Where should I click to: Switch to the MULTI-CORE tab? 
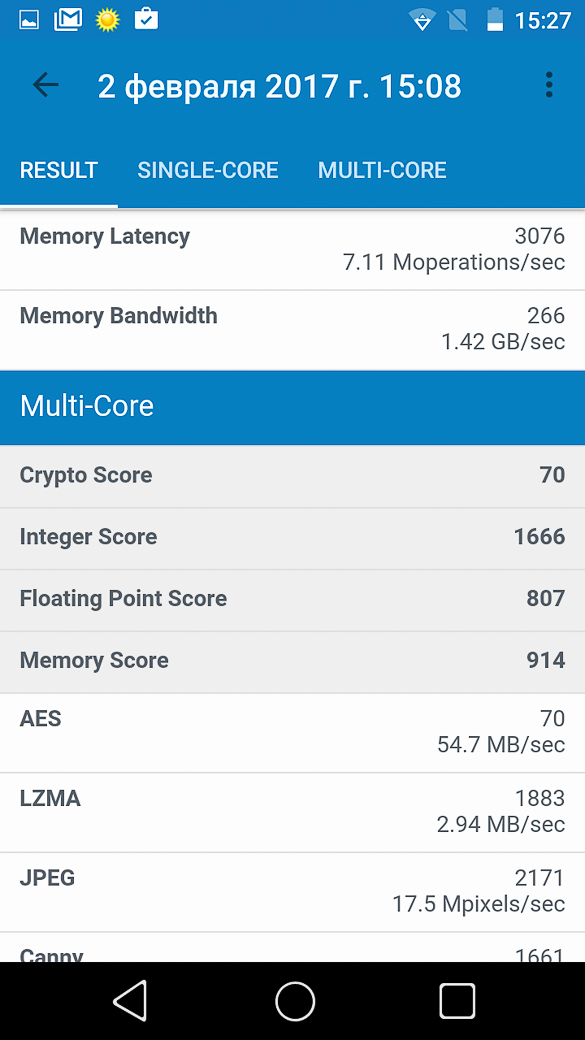pyautogui.click(x=382, y=170)
